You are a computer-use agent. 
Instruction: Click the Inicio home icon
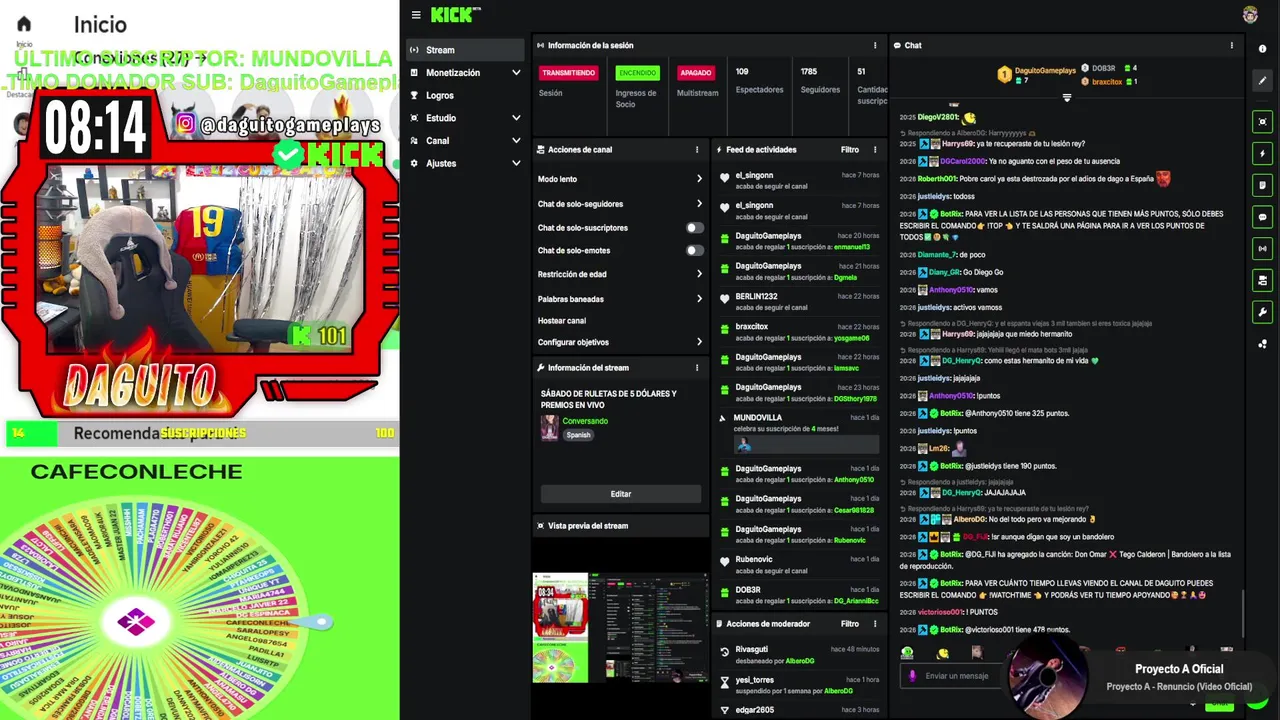(x=24, y=24)
